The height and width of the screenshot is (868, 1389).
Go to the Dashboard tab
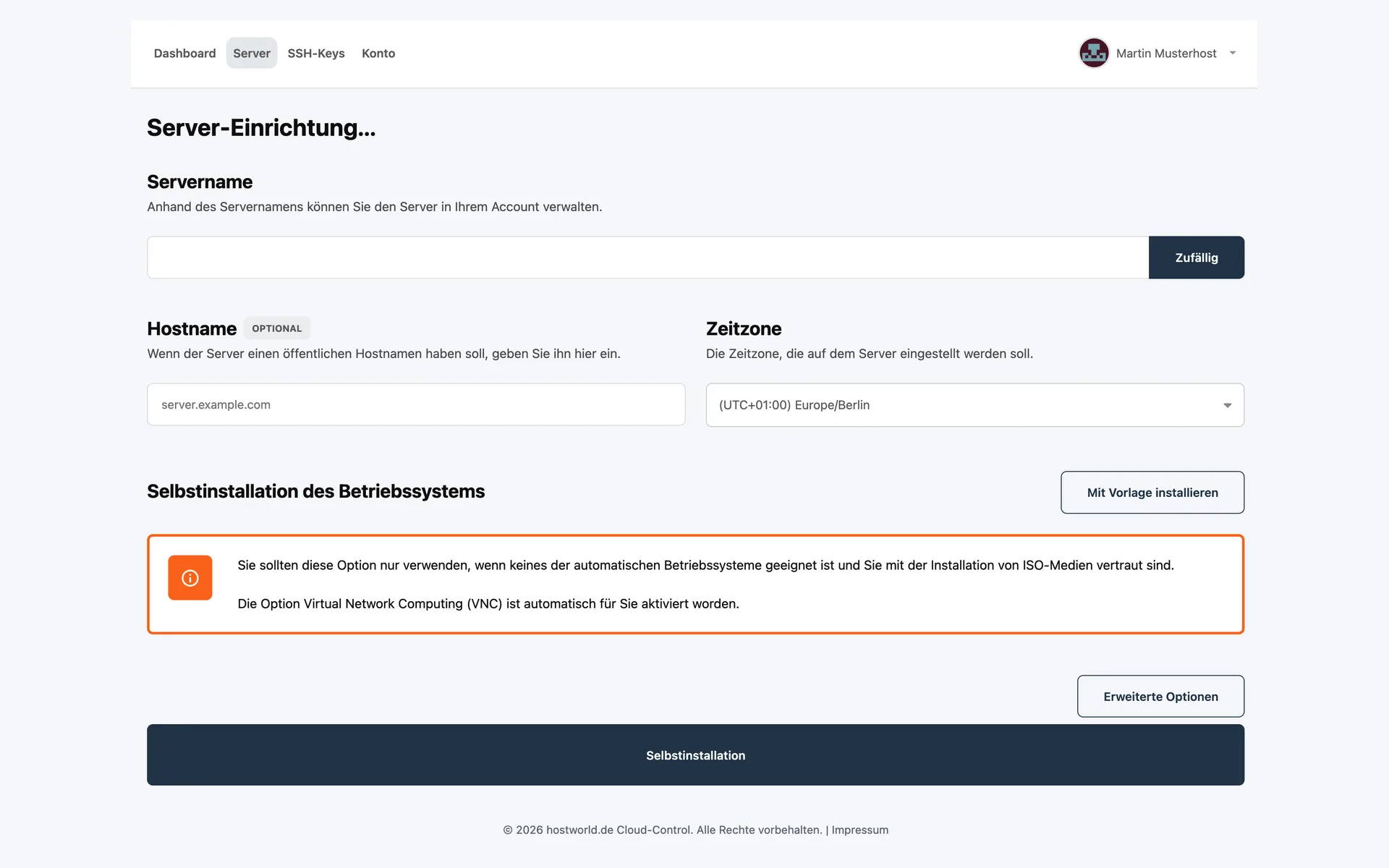(x=184, y=53)
